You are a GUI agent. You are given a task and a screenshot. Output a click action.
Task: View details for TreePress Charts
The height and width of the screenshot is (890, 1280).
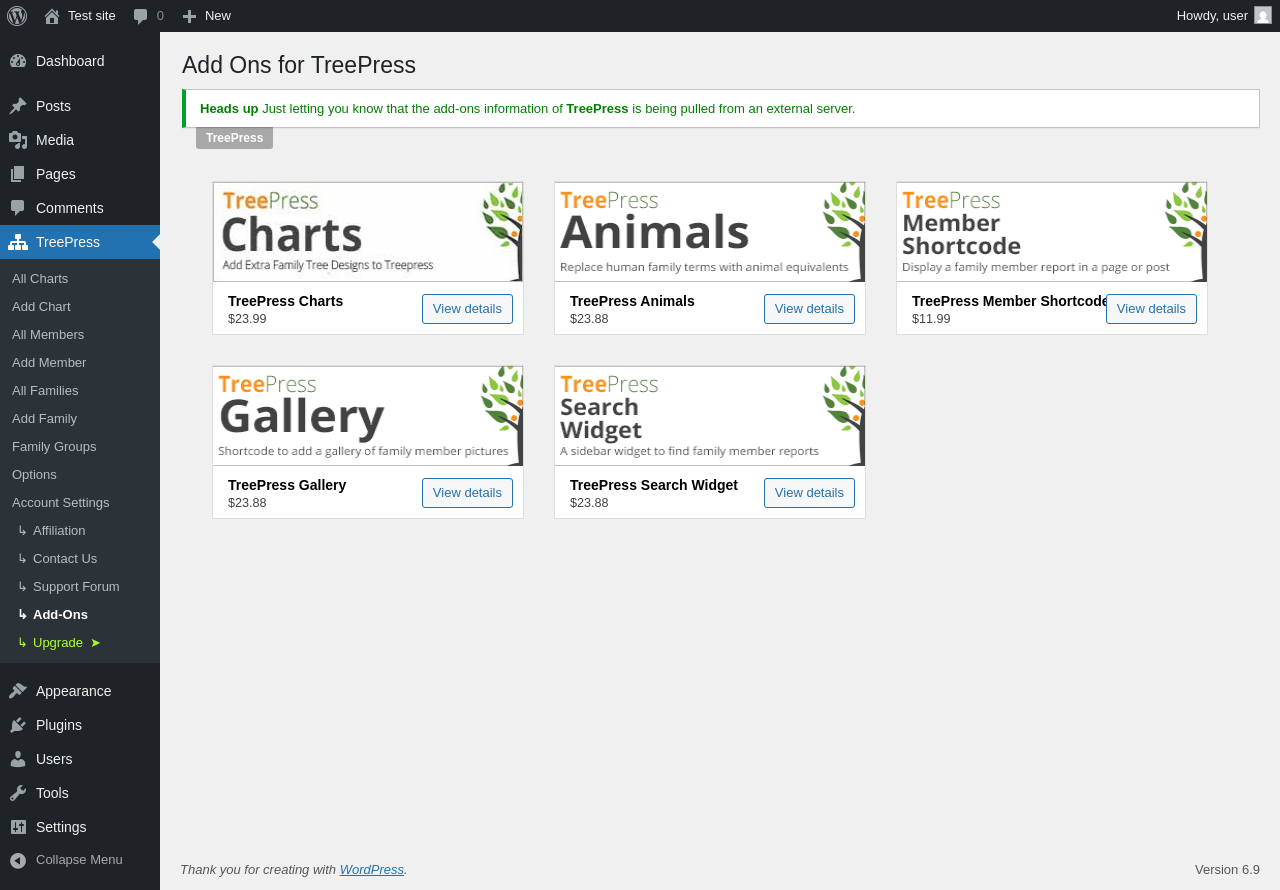pos(467,309)
